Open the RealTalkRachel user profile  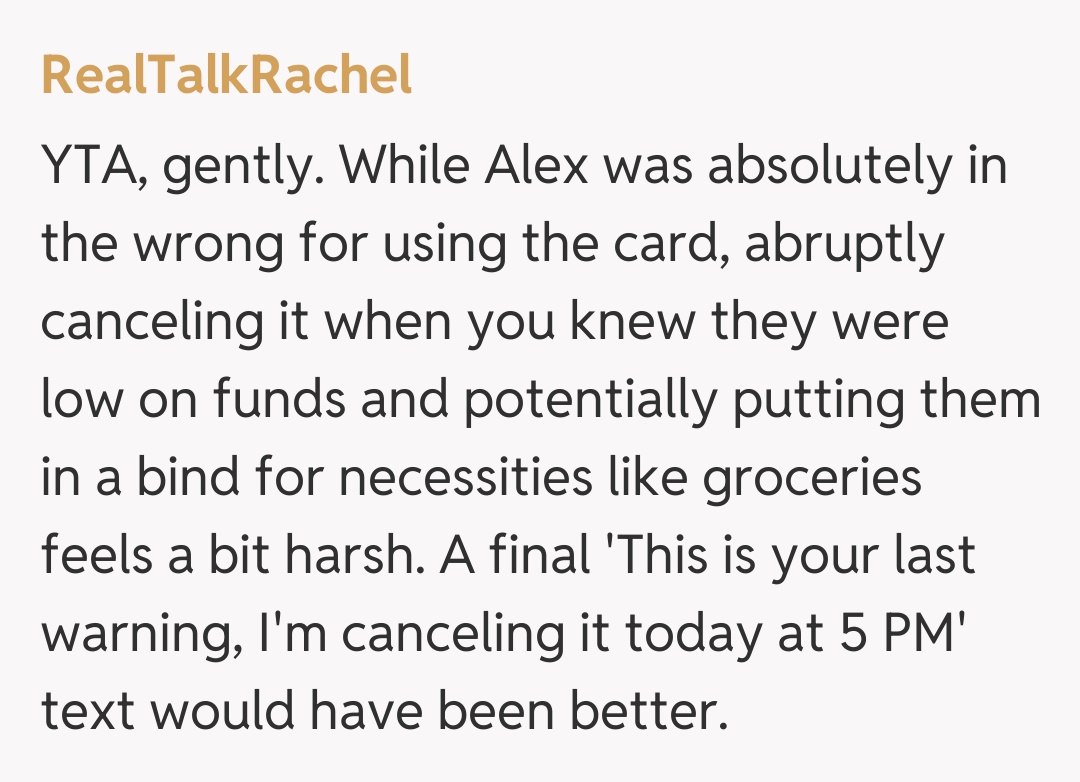tap(226, 75)
